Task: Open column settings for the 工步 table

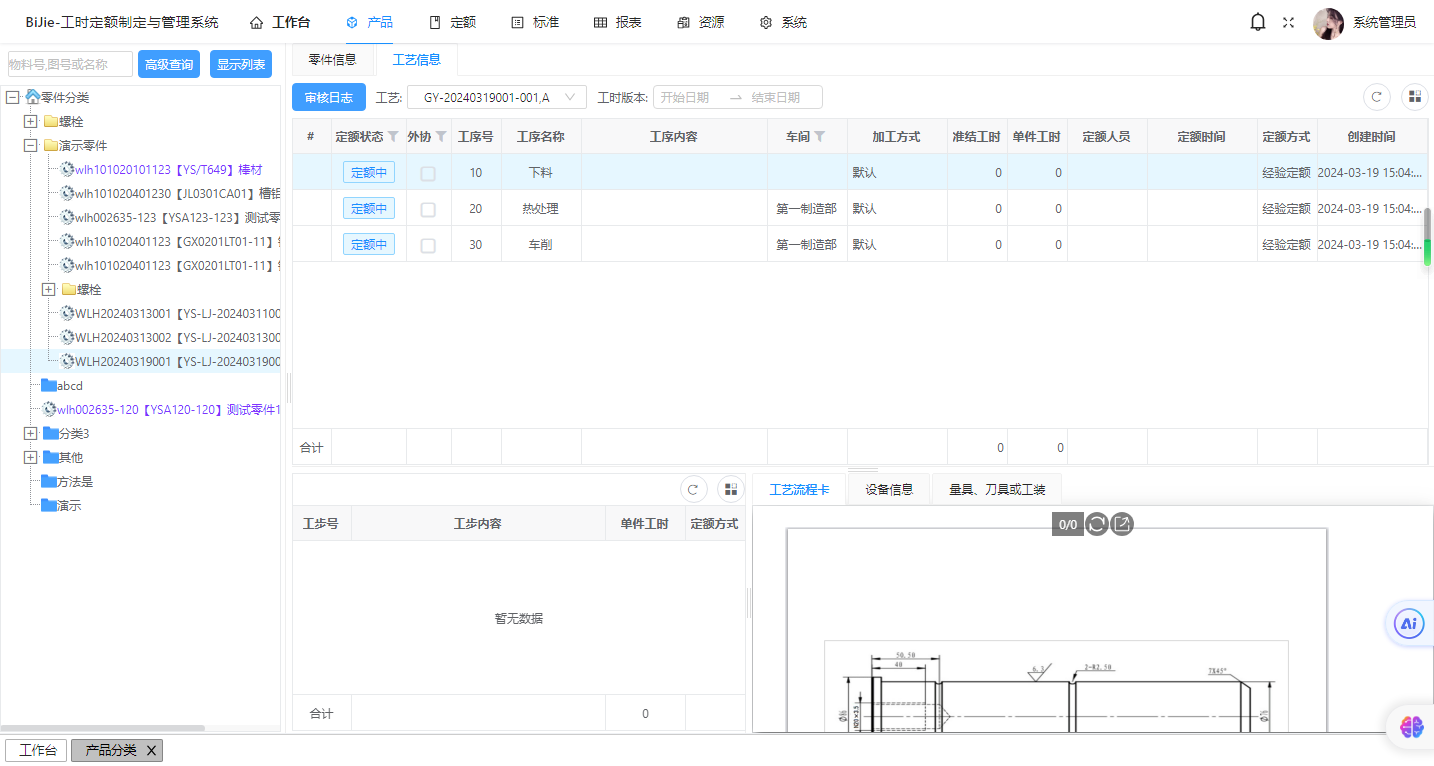Action: (x=731, y=489)
